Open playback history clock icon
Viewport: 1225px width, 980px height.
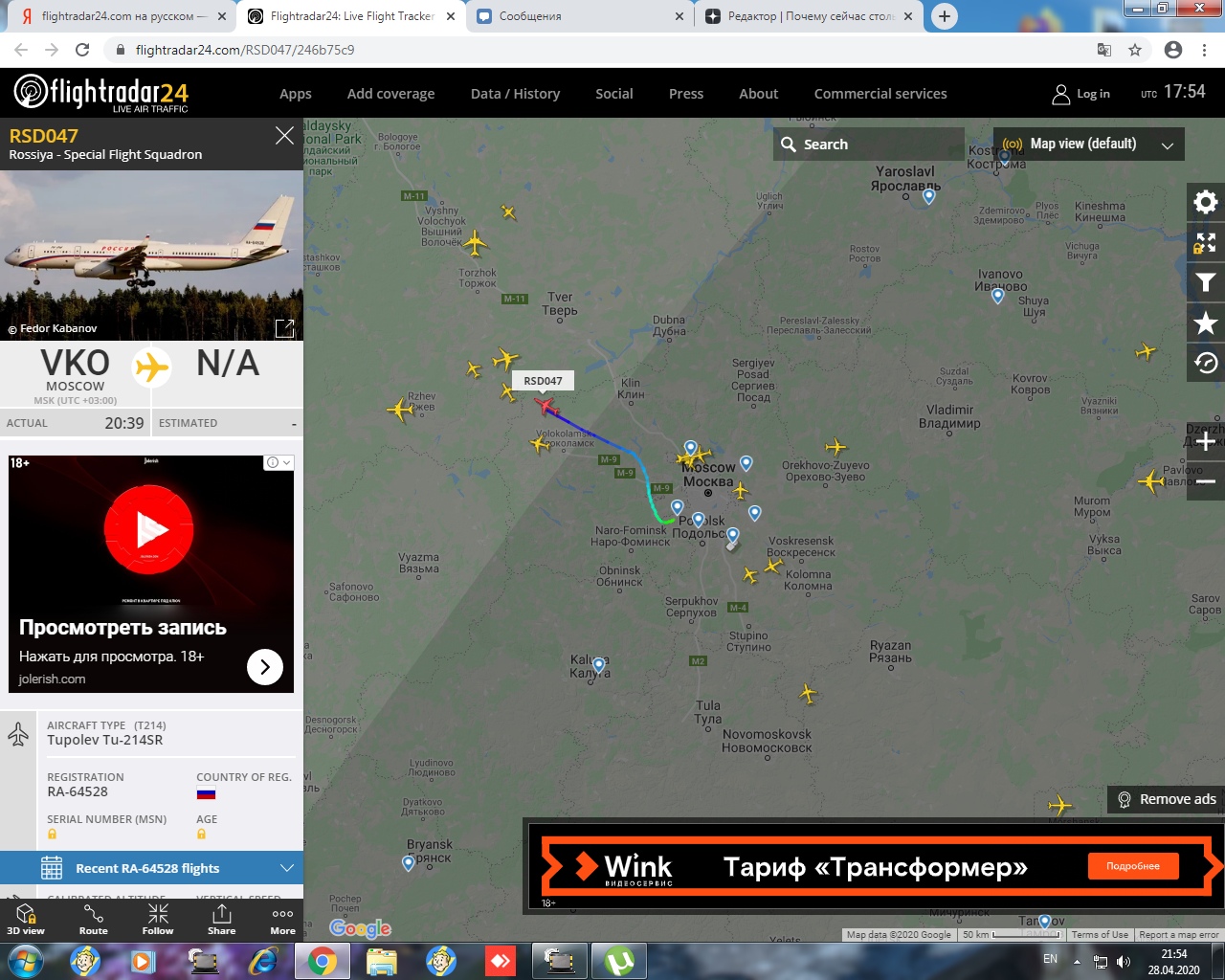[x=1206, y=364]
